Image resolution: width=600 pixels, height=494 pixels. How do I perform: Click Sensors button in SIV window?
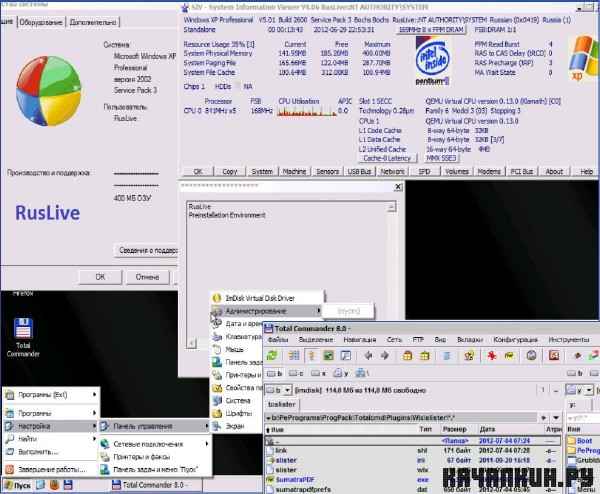pyautogui.click(x=328, y=171)
